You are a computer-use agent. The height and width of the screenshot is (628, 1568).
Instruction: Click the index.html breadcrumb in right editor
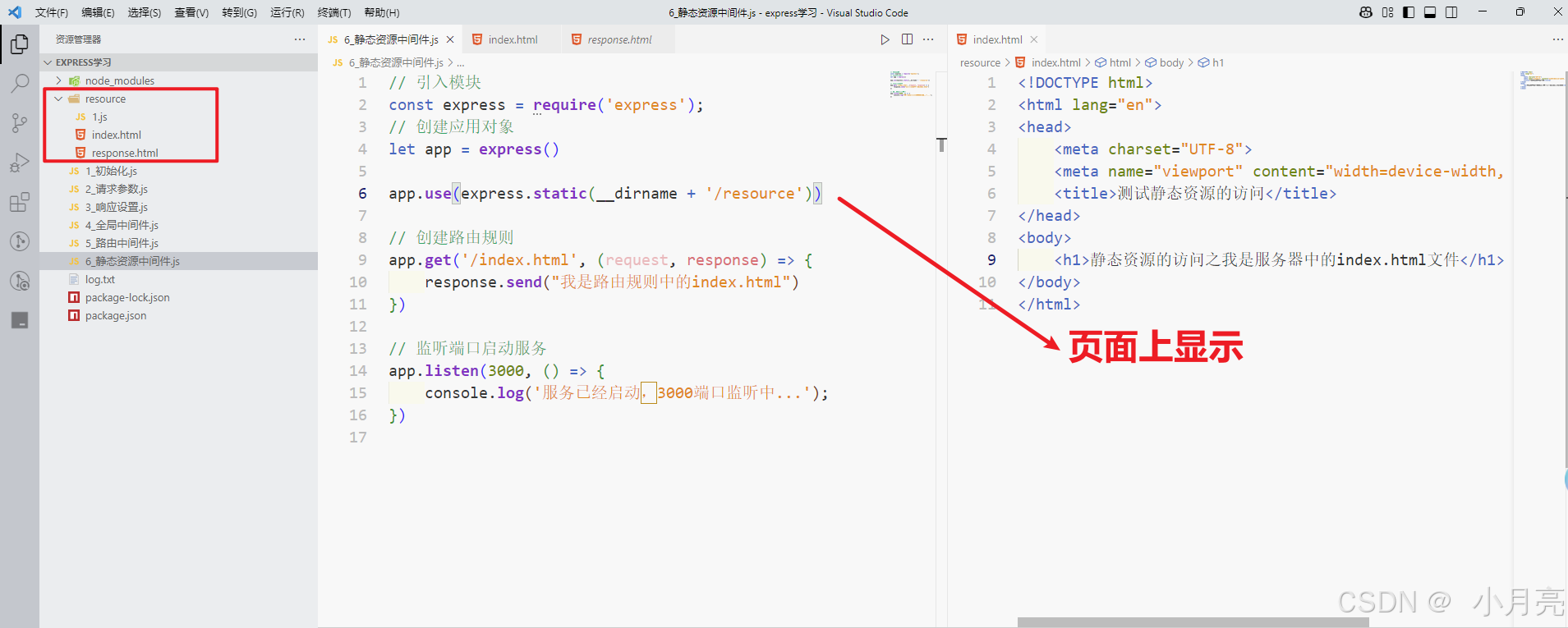click(x=1048, y=62)
